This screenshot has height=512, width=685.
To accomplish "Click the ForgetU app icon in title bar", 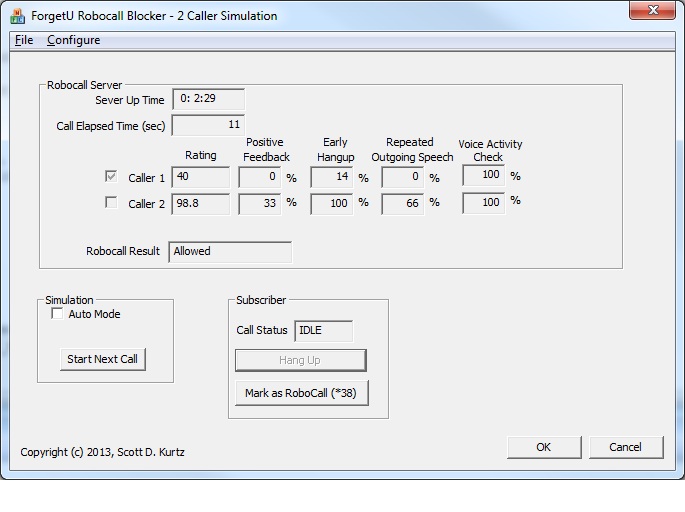I will click(x=17, y=16).
